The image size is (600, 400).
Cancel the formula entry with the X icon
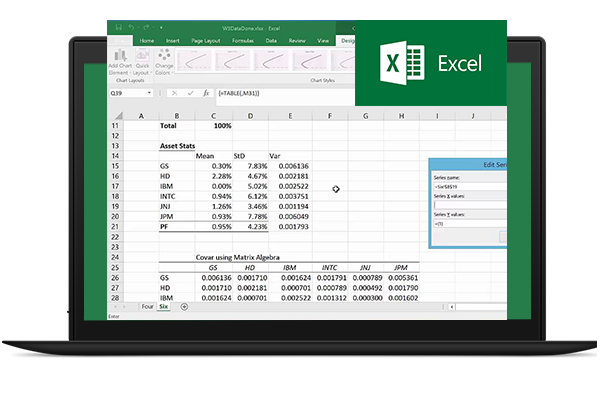[174, 93]
